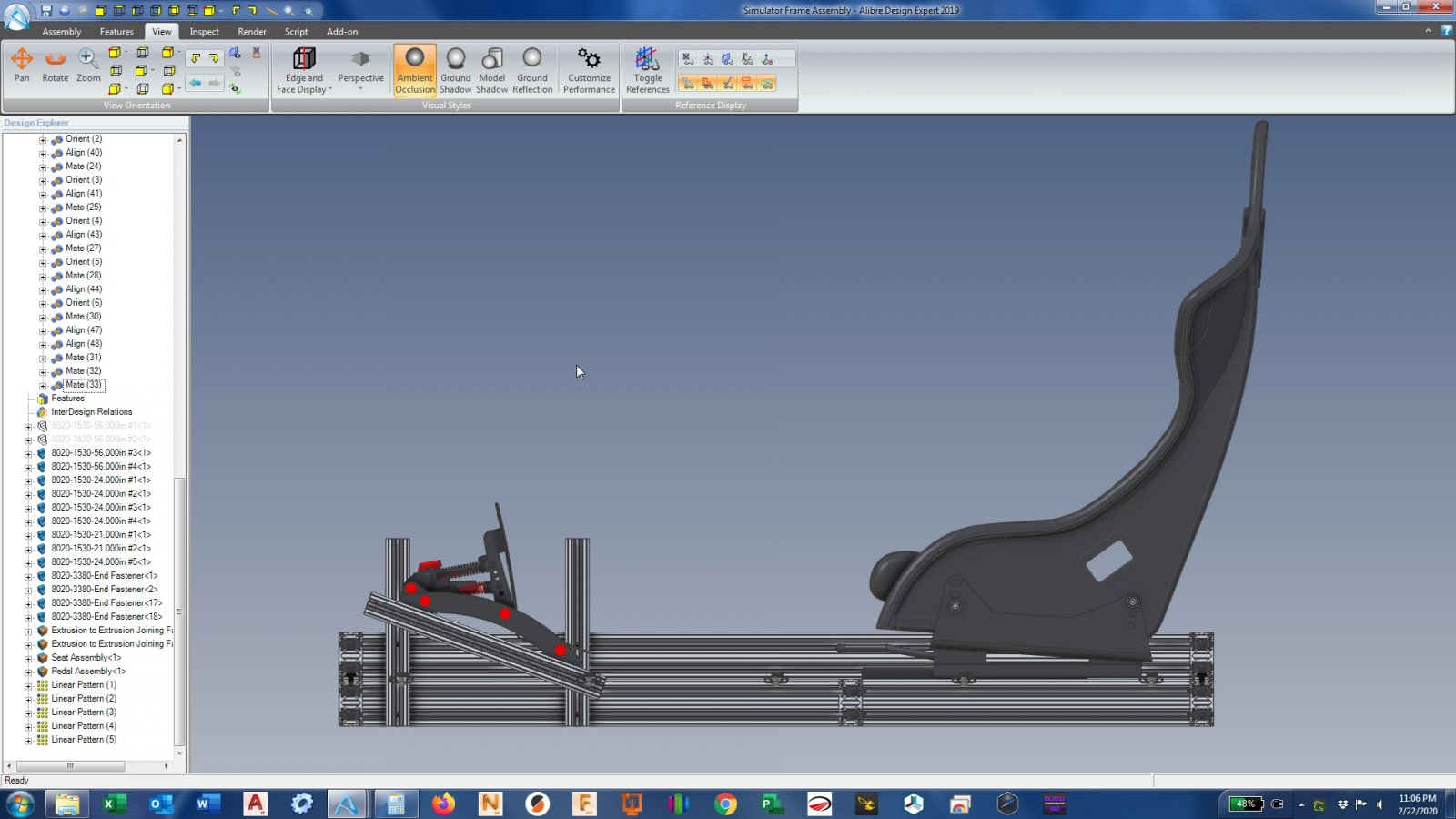Open the Features ribbon tab
This screenshot has width=1456, height=819.
pos(116,32)
